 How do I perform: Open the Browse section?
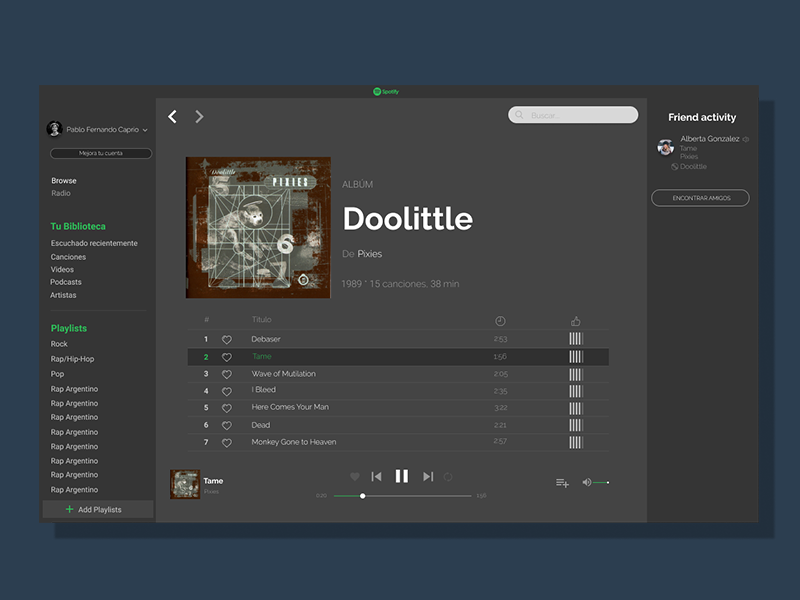(64, 181)
